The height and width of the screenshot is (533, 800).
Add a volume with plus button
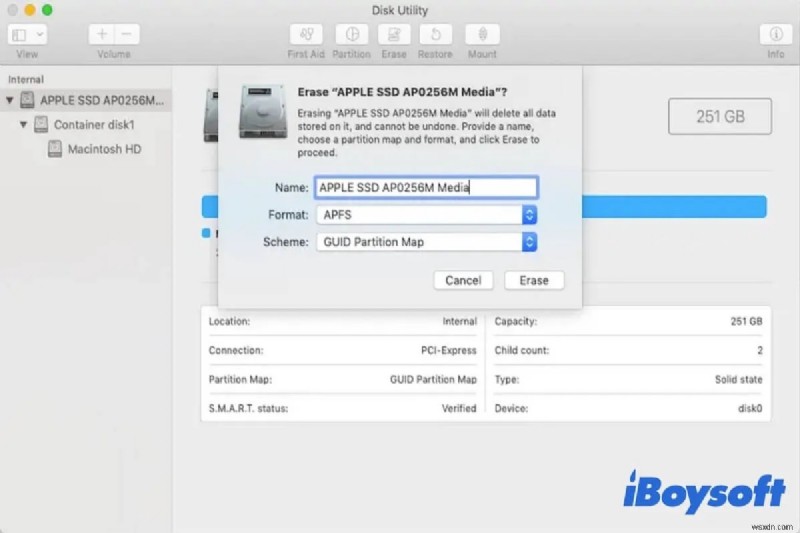[102, 34]
